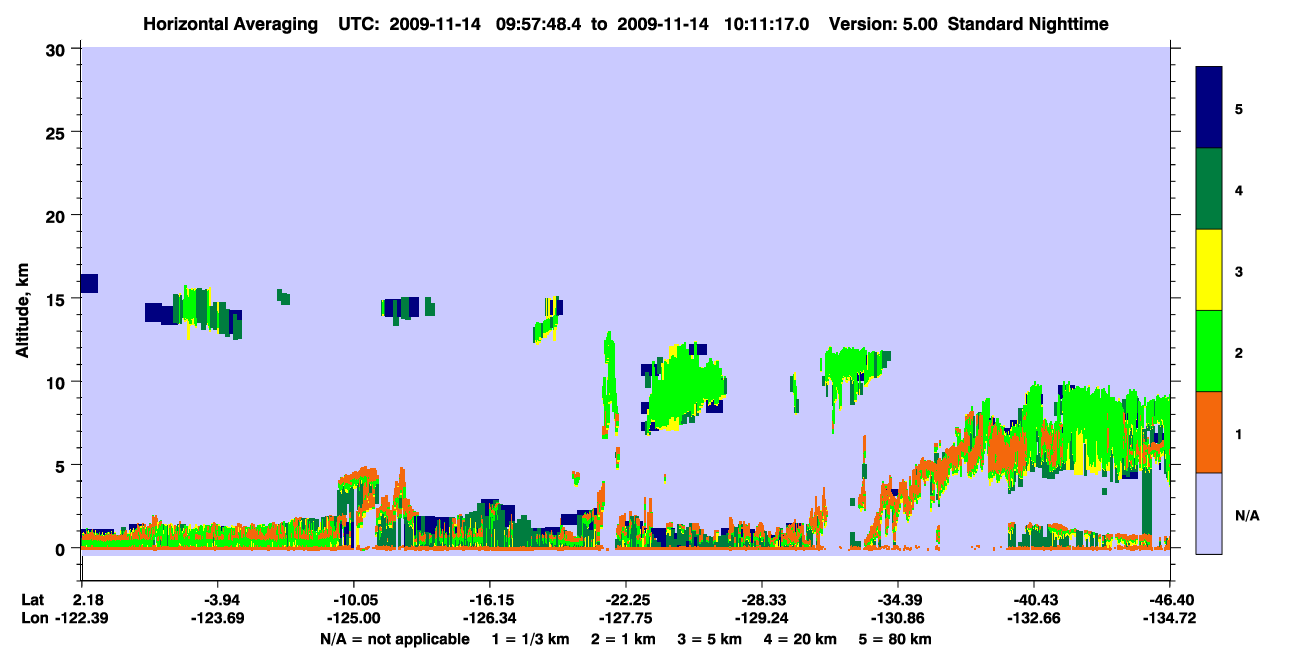Click the bright green colorbar segment labeled 2
The image size is (1300, 667).
coord(1209,351)
